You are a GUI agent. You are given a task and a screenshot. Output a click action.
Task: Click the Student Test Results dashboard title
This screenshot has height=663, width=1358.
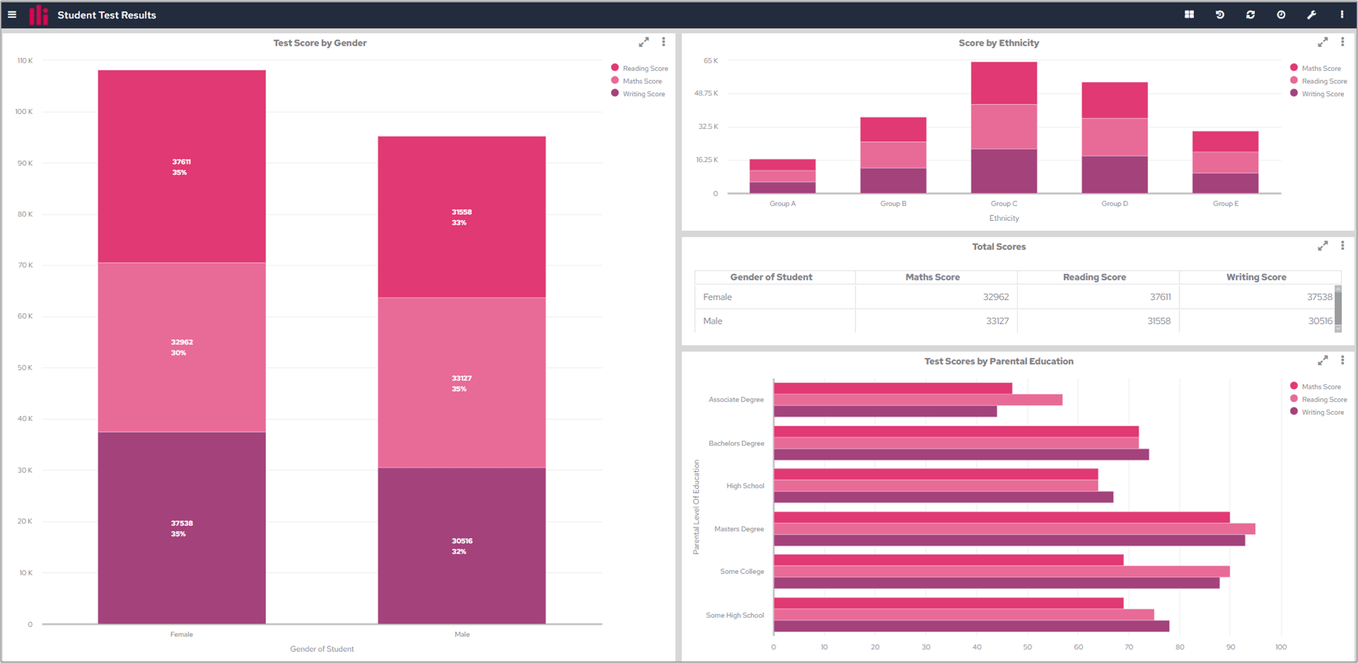point(107,15)
